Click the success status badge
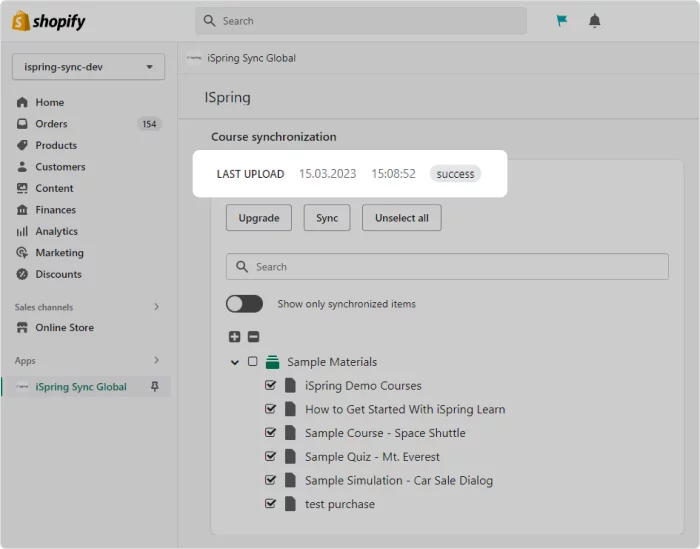 click(455, 174)
